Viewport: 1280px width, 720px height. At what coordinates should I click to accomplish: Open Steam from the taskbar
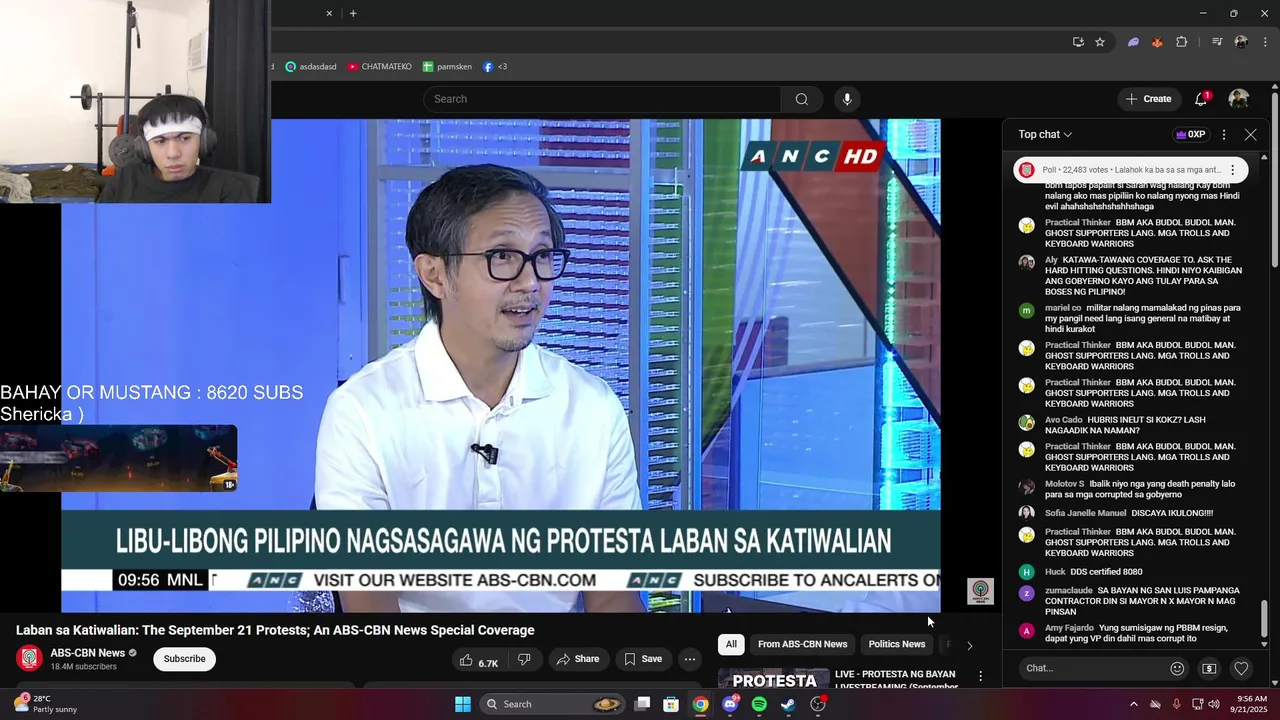click(788, 704)
